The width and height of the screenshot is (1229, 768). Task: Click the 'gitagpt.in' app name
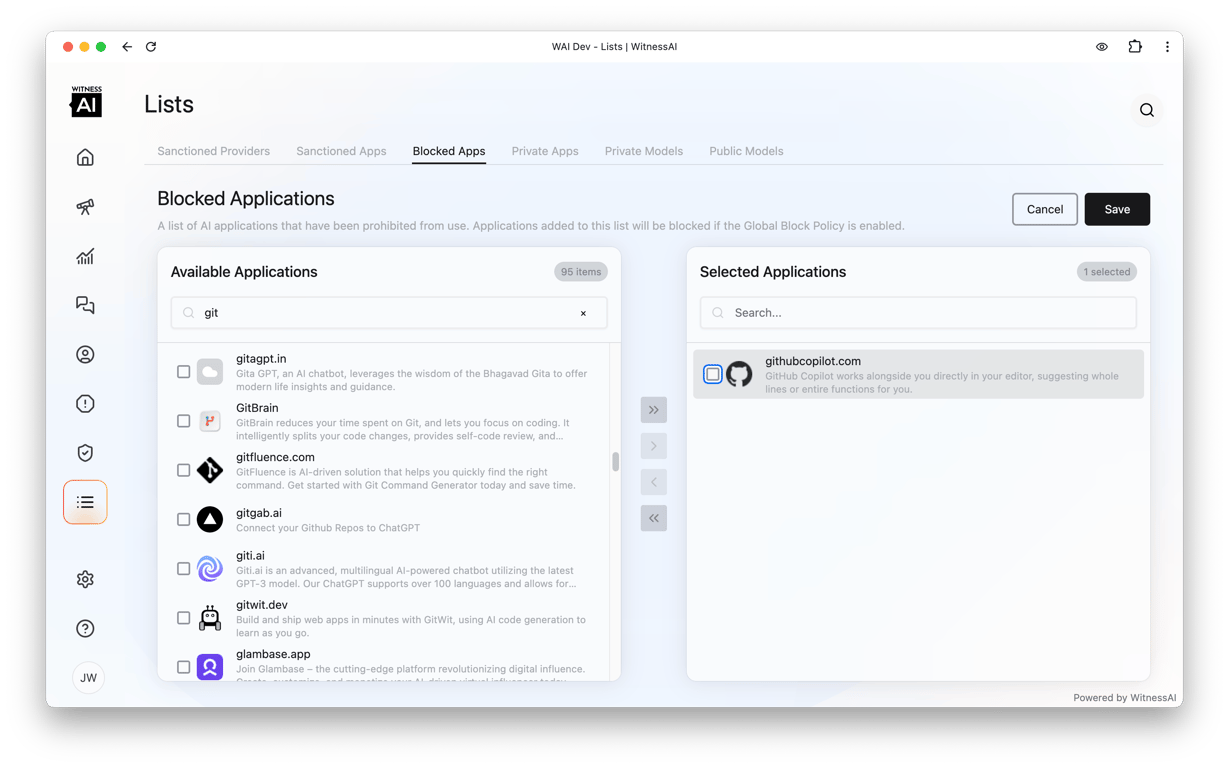pos(261,359)
